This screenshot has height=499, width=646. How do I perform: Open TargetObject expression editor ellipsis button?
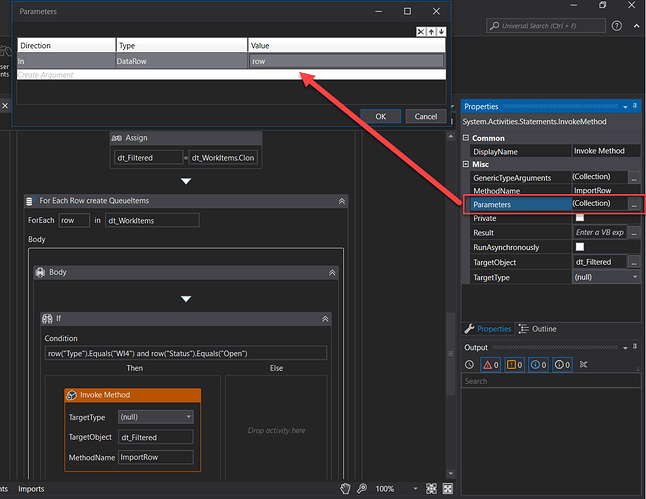pyautogui.click(x=634, y=262)
